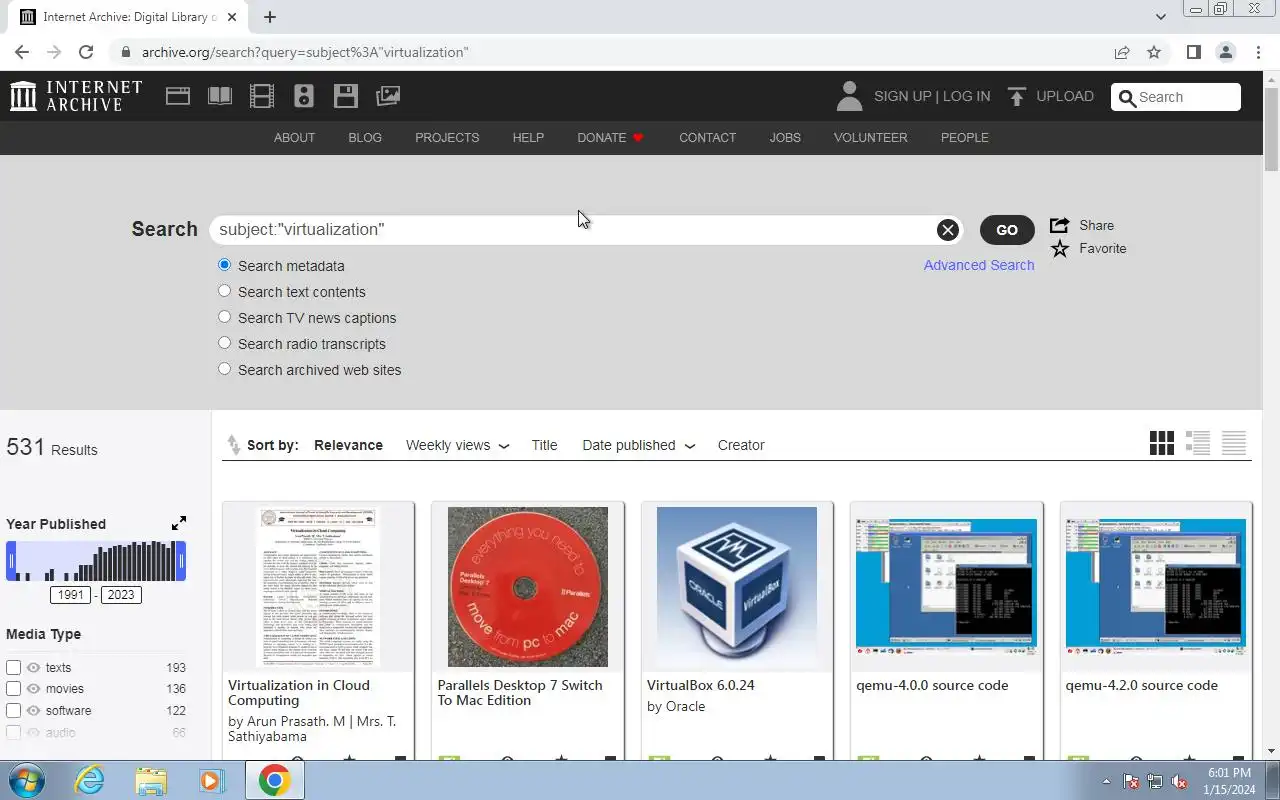Open the Chrome tab search dropdown
1280x800 pixels.
click(1161, 16)
